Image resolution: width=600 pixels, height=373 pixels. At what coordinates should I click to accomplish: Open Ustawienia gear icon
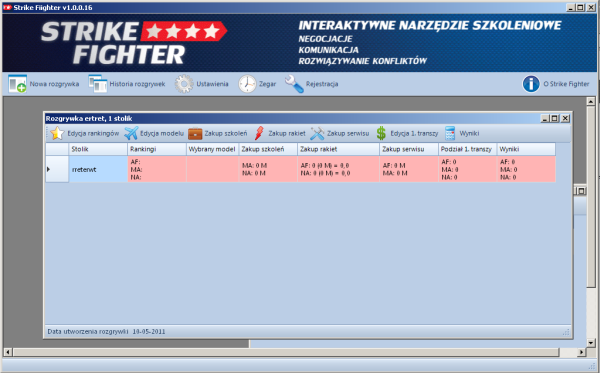click(x=184, y=84)
